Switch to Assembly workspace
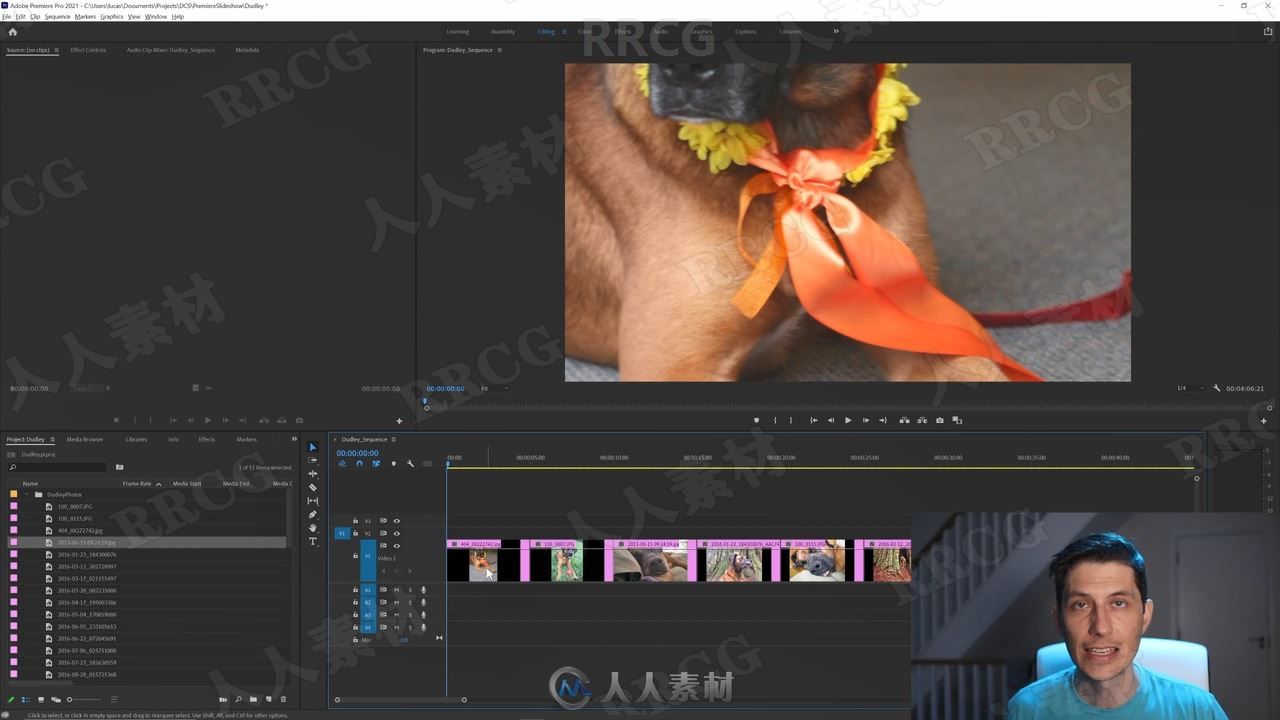This screenshot has width=1280, height=720. pos(503,31)
